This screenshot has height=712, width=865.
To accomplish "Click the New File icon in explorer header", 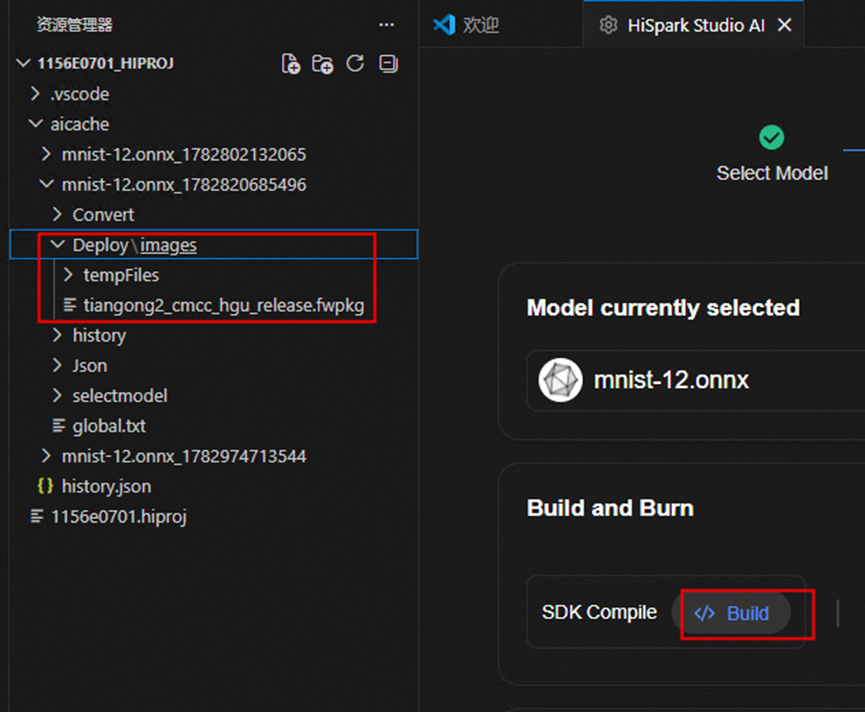I will point(291,64).
